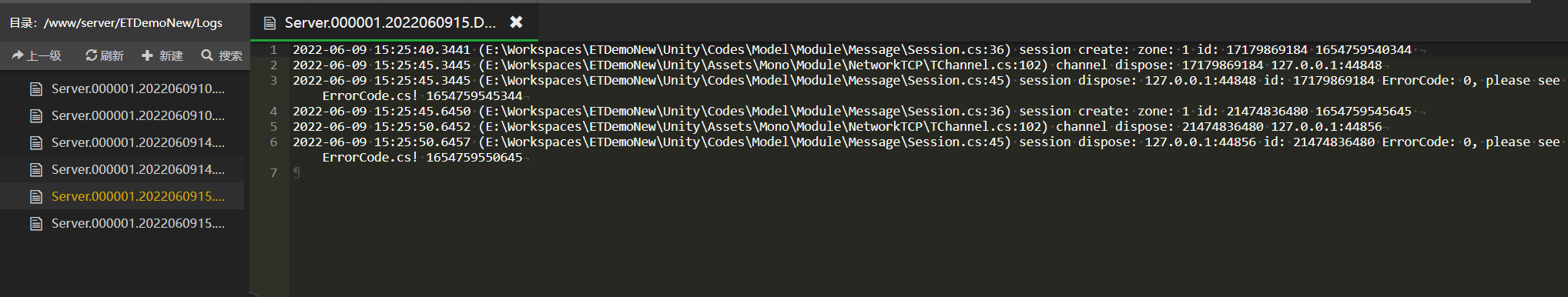
Task: Click the /www/server/ETDemoNew/Logs directory path
Action: click(133, 22)
